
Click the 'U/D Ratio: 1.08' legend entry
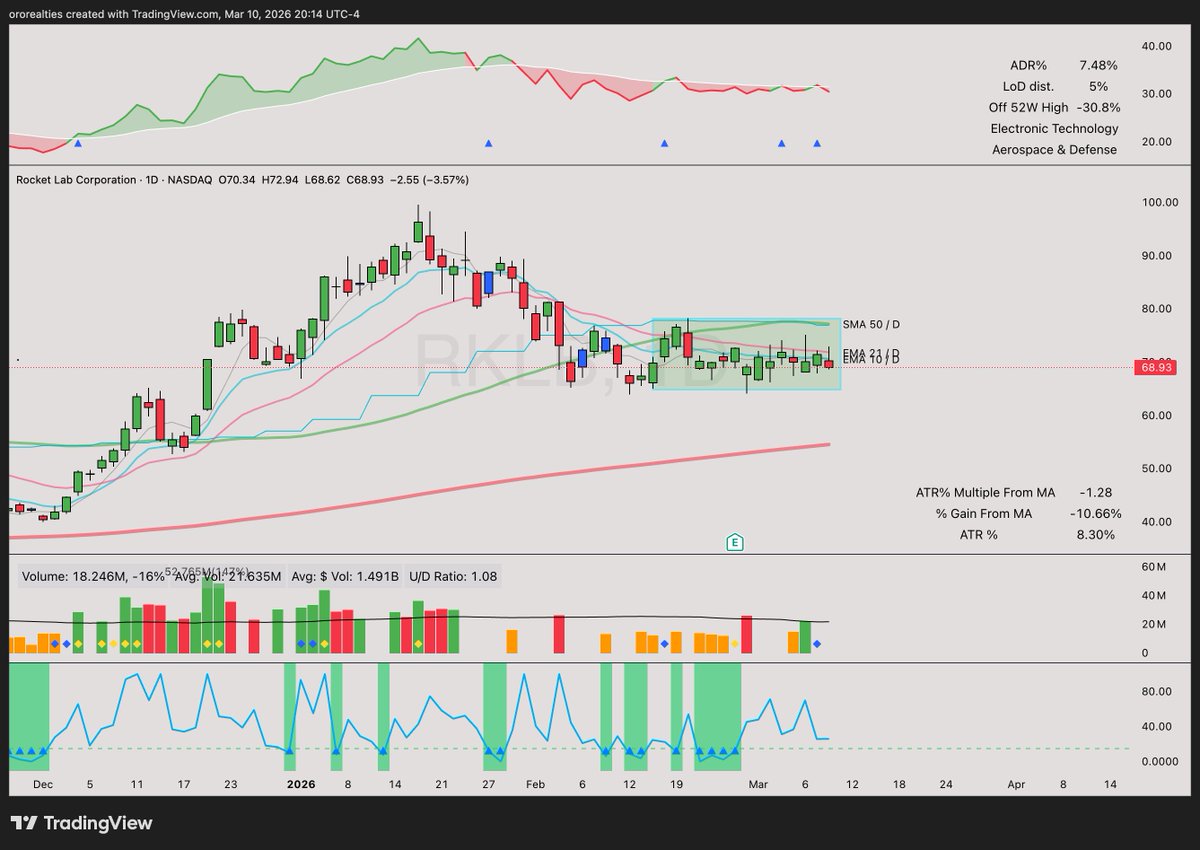(452, 576)
